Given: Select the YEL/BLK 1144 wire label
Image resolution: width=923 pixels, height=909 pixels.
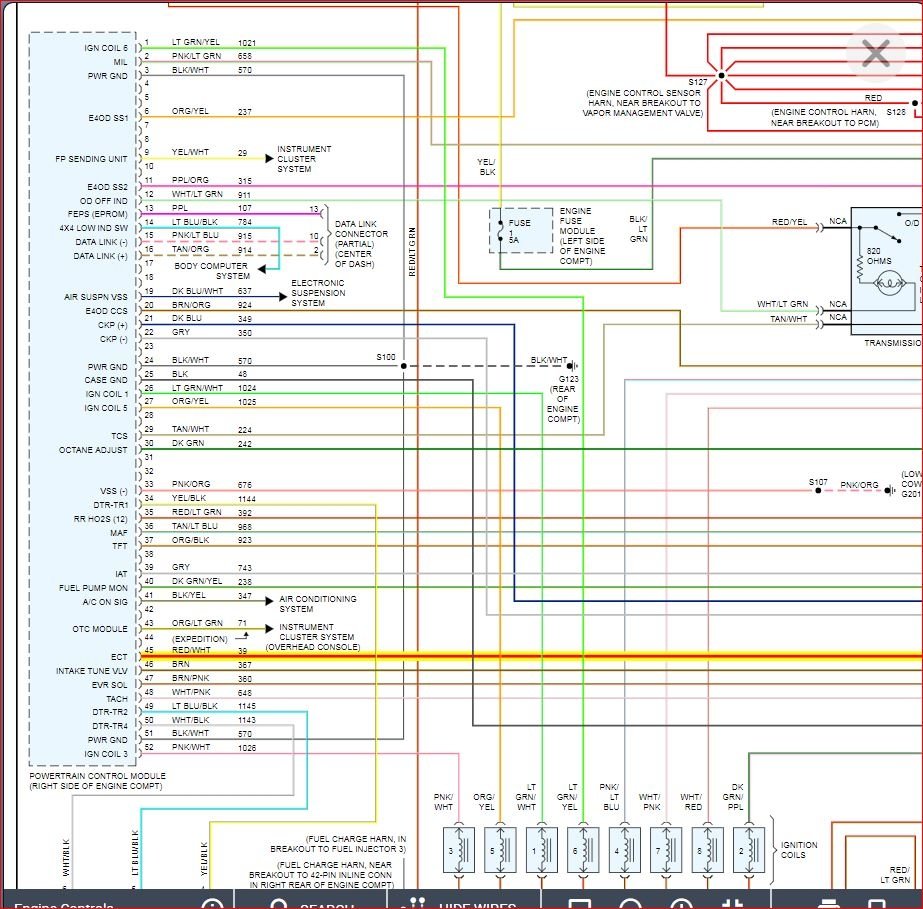Looking at the screenshot, I should coord(214,499).
